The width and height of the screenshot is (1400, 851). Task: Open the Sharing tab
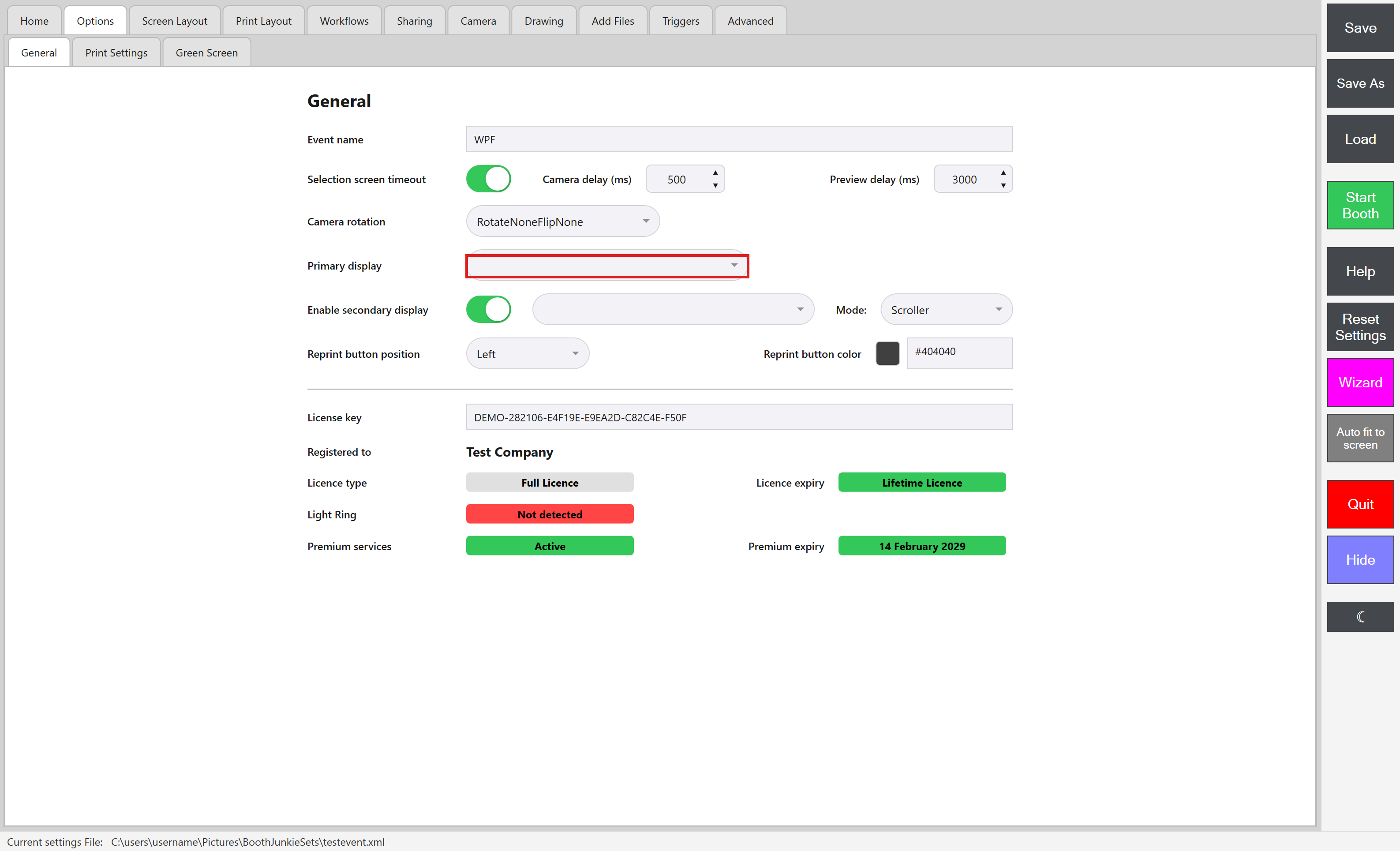pyautogui.click(x=414, y=21)
